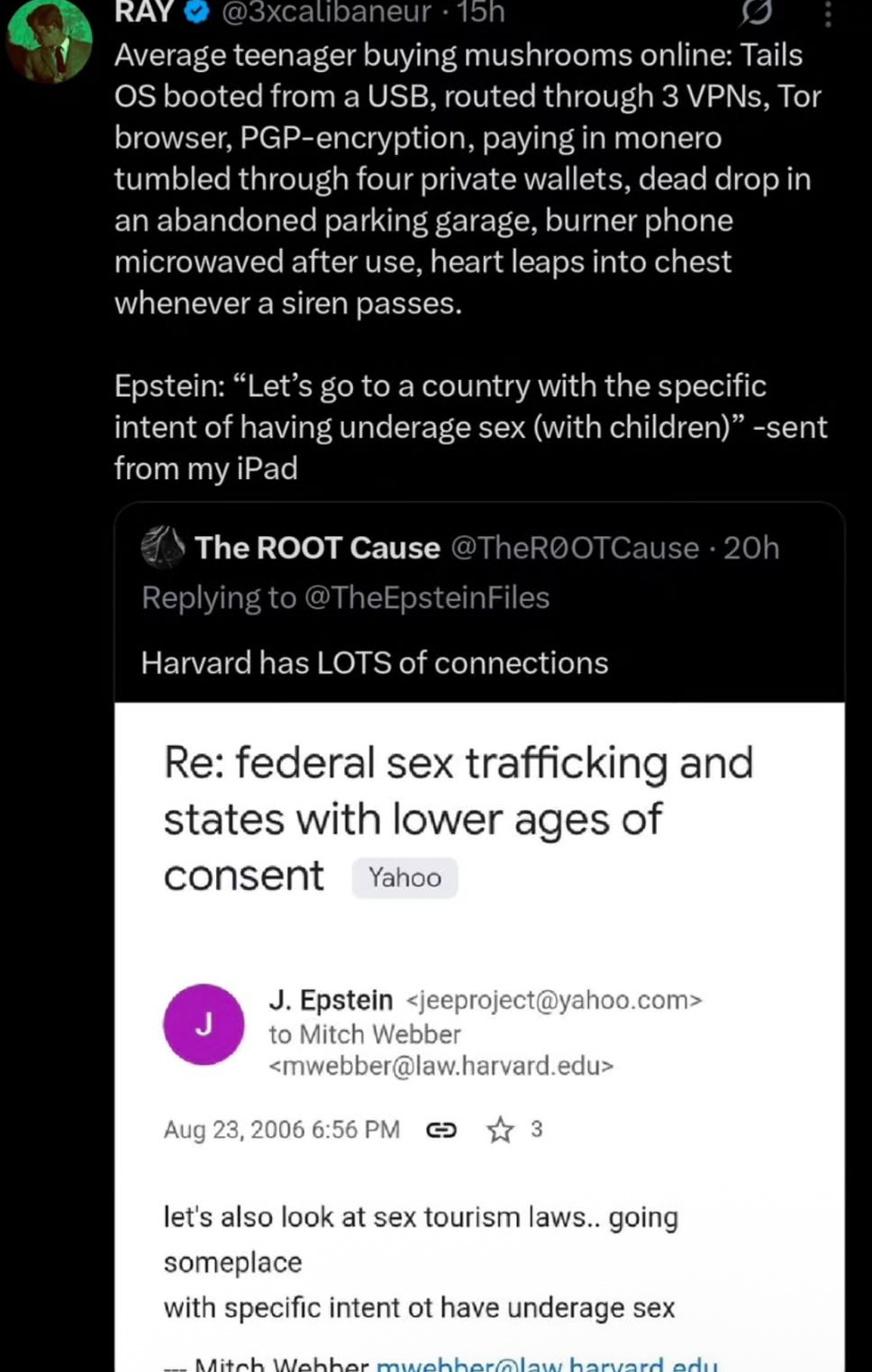The width and height of the screenshot is (872, 1372).
Task: Tap the purple J sender avatar
Action: tap(204, 1024)
